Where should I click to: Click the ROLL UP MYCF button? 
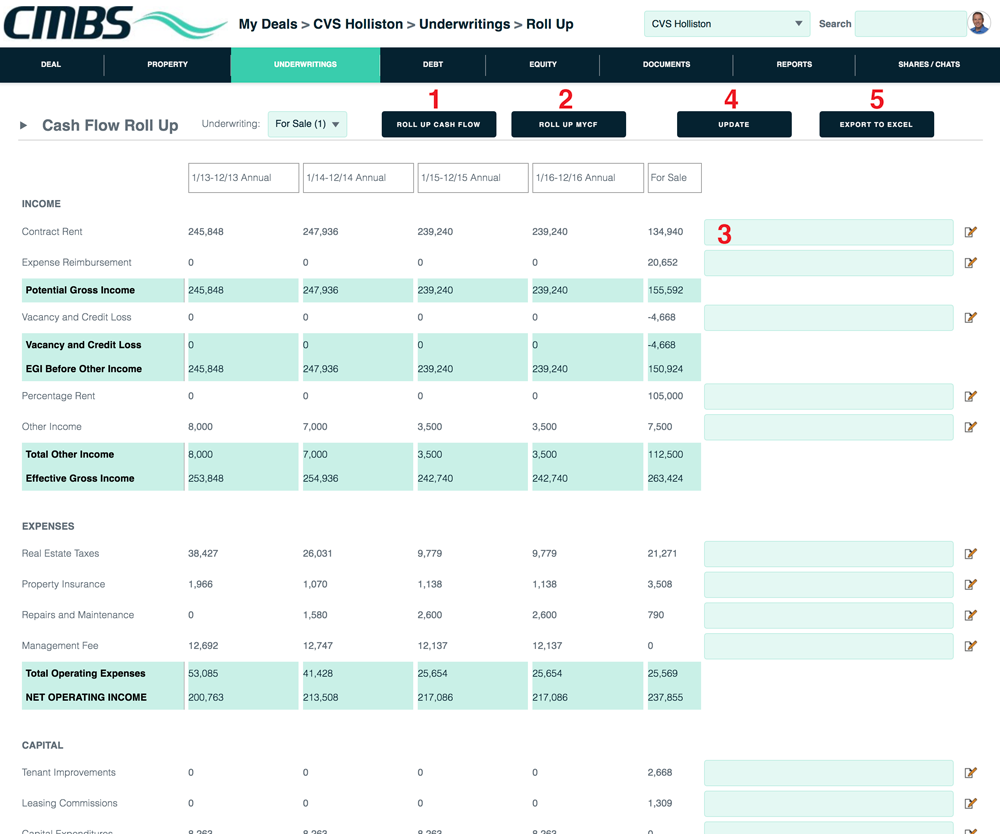click(x=568, y=124)
